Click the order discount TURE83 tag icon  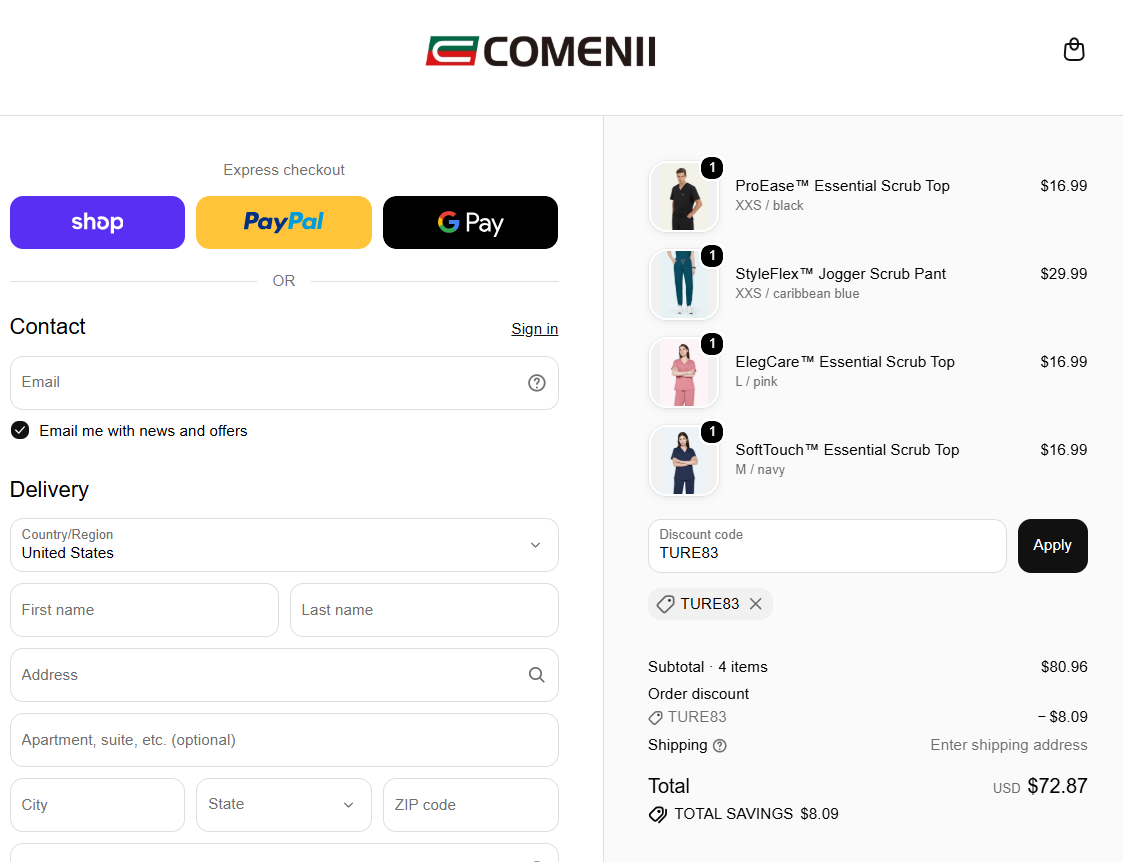coord(655,717)
